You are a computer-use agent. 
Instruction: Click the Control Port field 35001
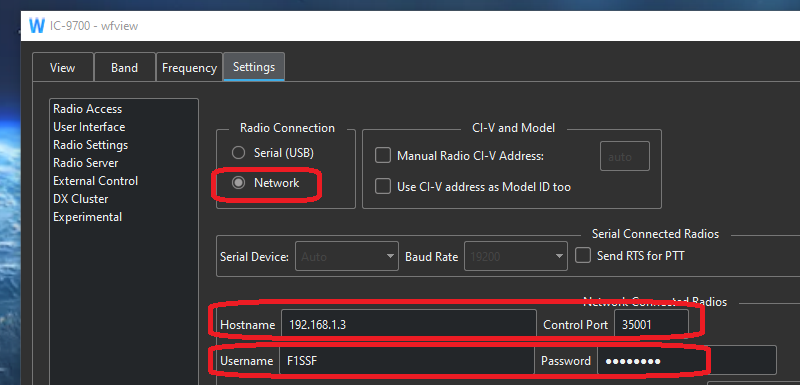click(x=651, y=324)
